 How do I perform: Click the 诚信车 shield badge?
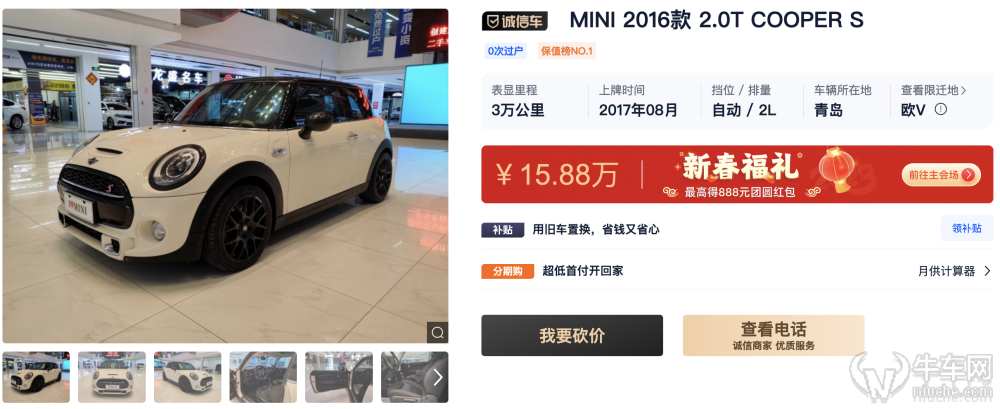pyautogui.click(x=514, y=21)
